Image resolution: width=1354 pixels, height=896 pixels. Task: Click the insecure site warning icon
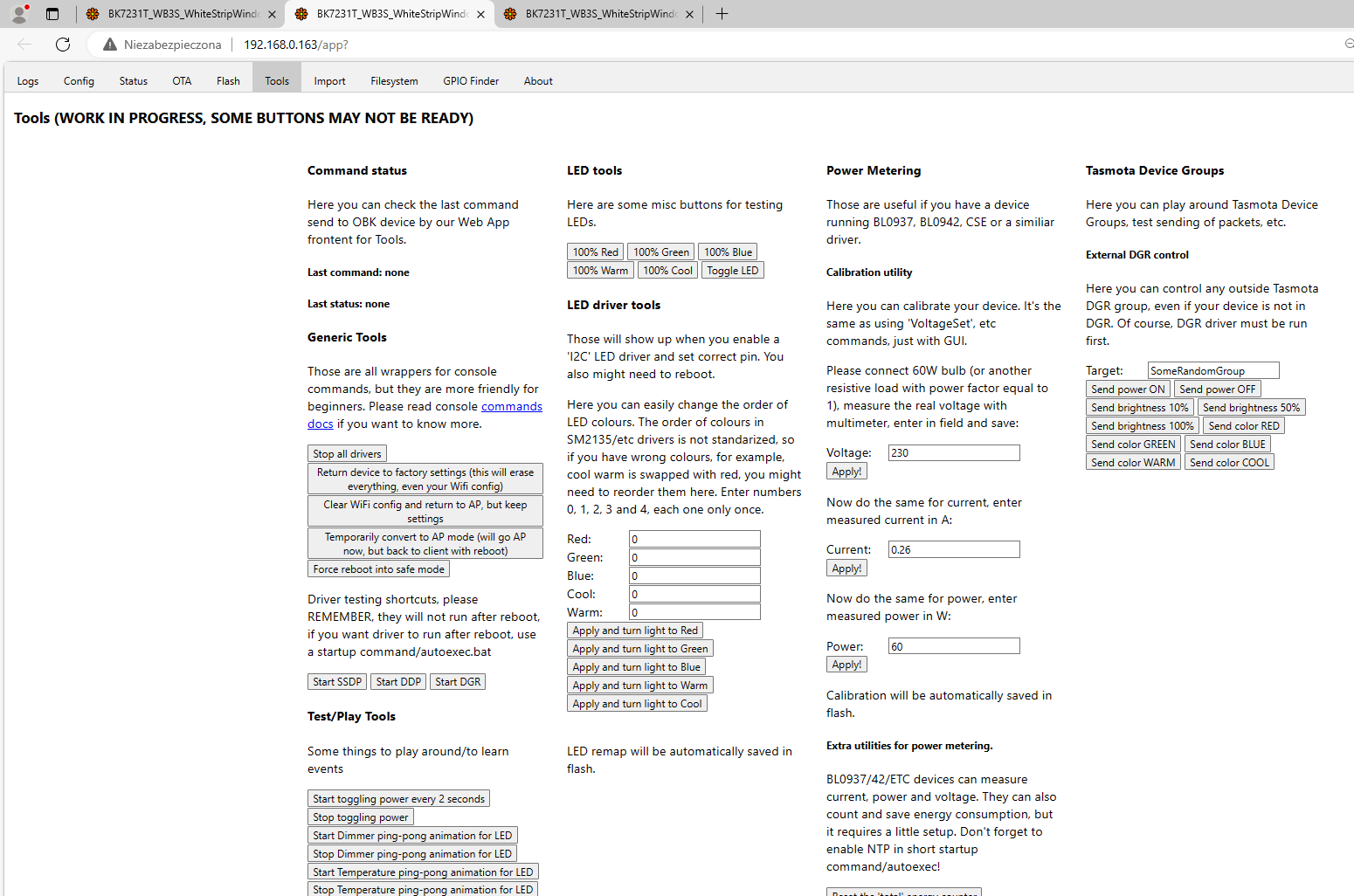[x=110, y=45]
